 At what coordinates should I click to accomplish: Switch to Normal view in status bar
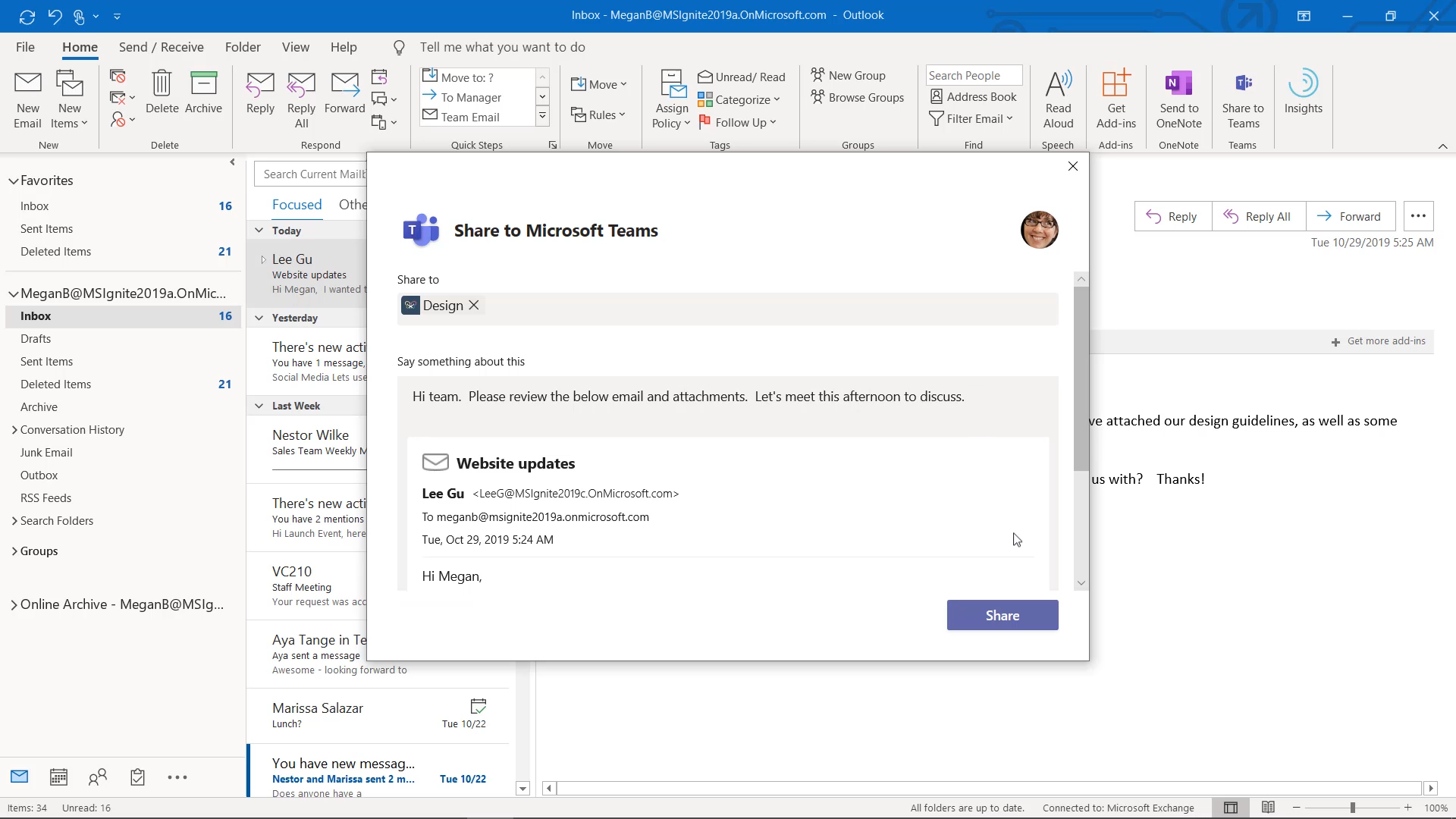pyautogui.click(x=1231, y=808)
